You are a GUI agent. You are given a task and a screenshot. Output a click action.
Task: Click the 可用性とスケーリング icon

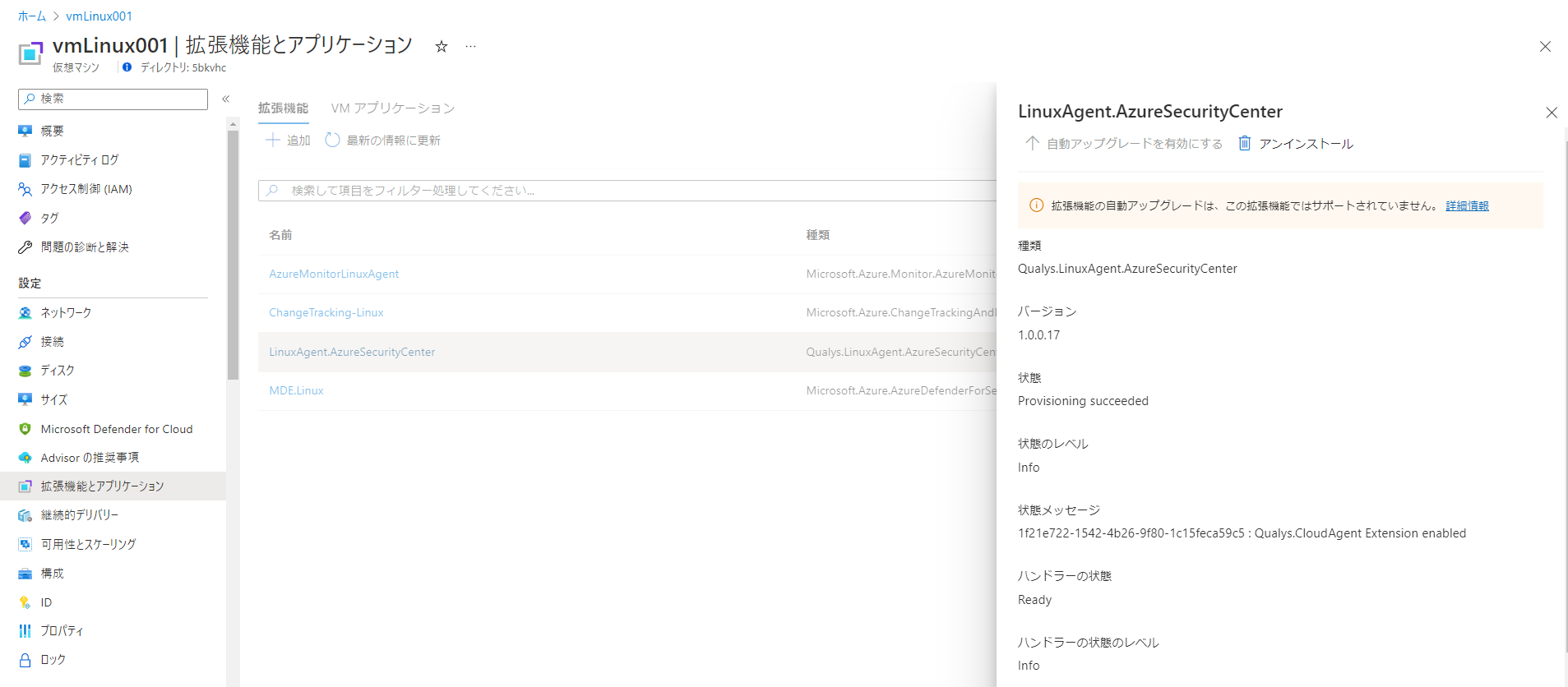point(25,544)
